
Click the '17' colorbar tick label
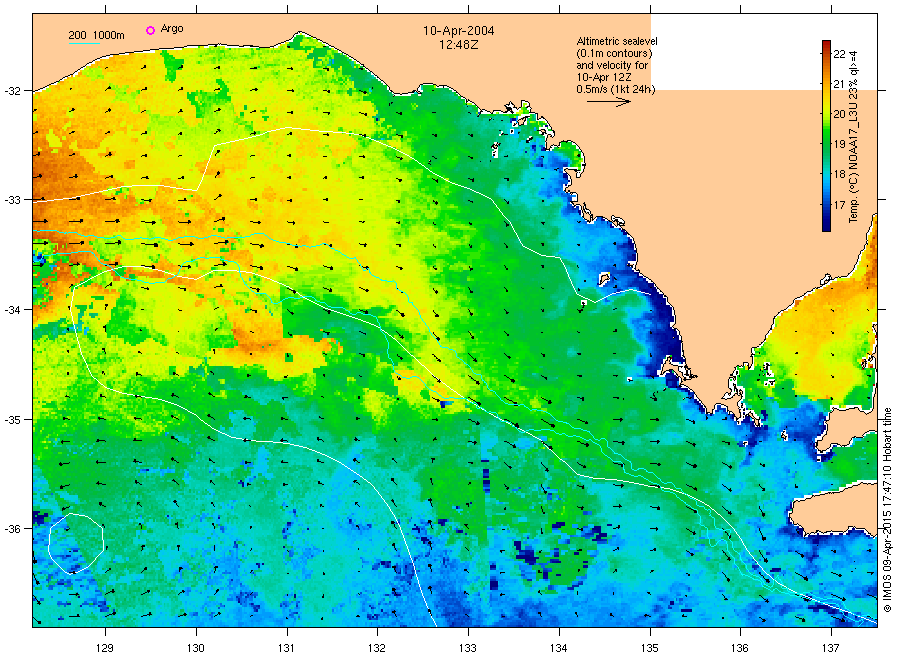(x=839, y=204)
